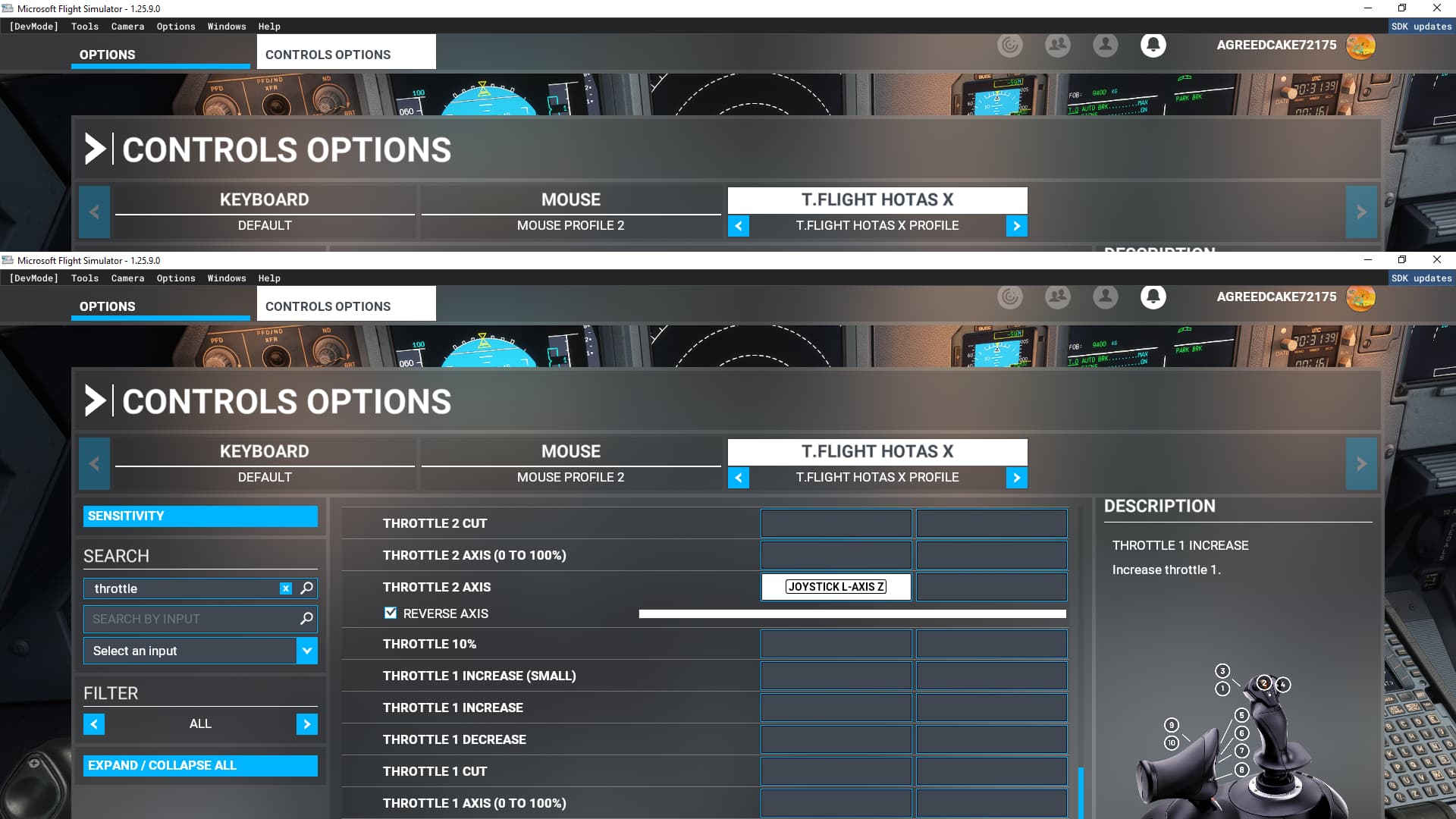Select the Keyboard device tab in the lower window

[264, 452]
